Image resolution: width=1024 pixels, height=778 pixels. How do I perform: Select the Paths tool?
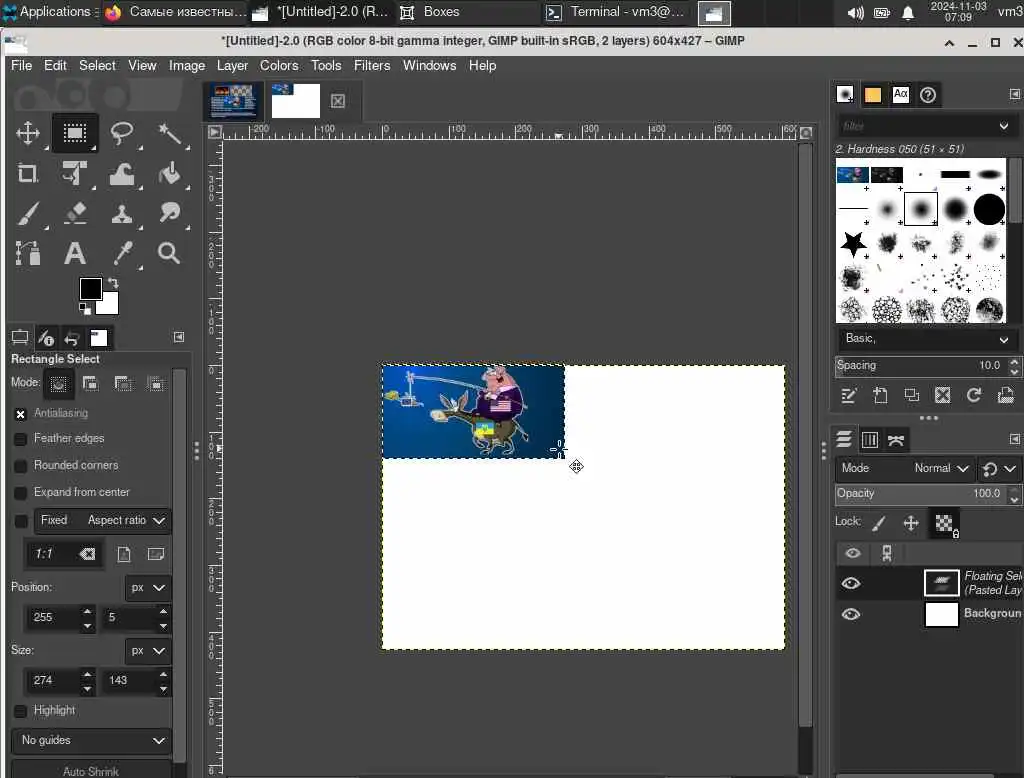(x=27, y=253)
